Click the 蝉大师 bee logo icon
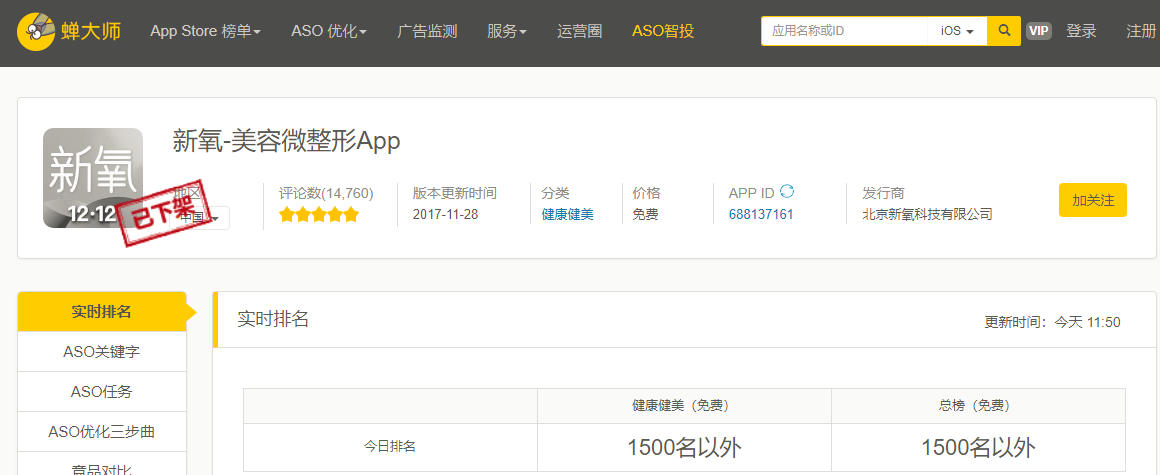Screen dimensions: 1160x475 36,31
